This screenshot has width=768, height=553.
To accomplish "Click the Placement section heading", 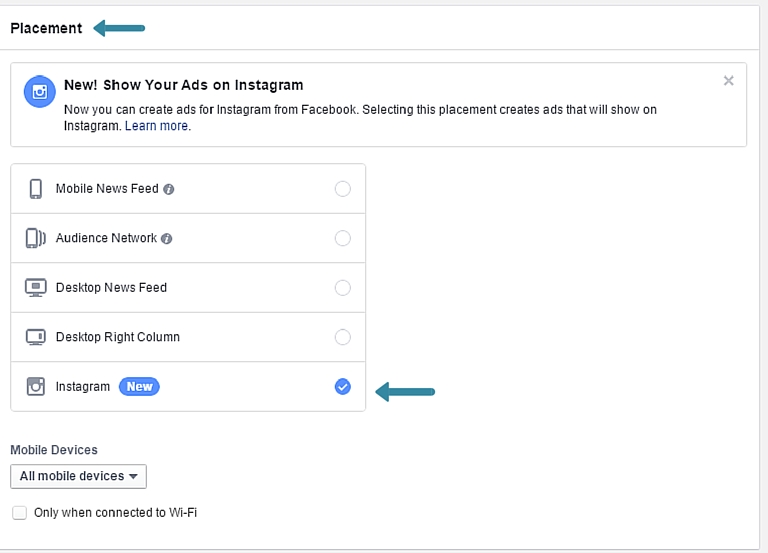I will [47, 28].
